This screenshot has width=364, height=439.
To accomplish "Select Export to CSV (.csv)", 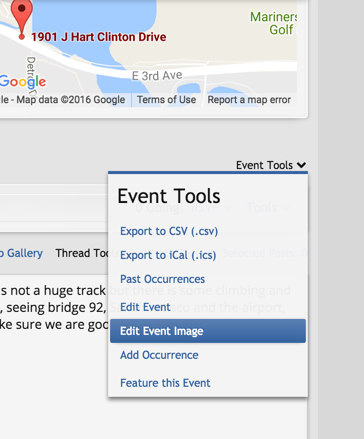I will [x=169, y=231].
